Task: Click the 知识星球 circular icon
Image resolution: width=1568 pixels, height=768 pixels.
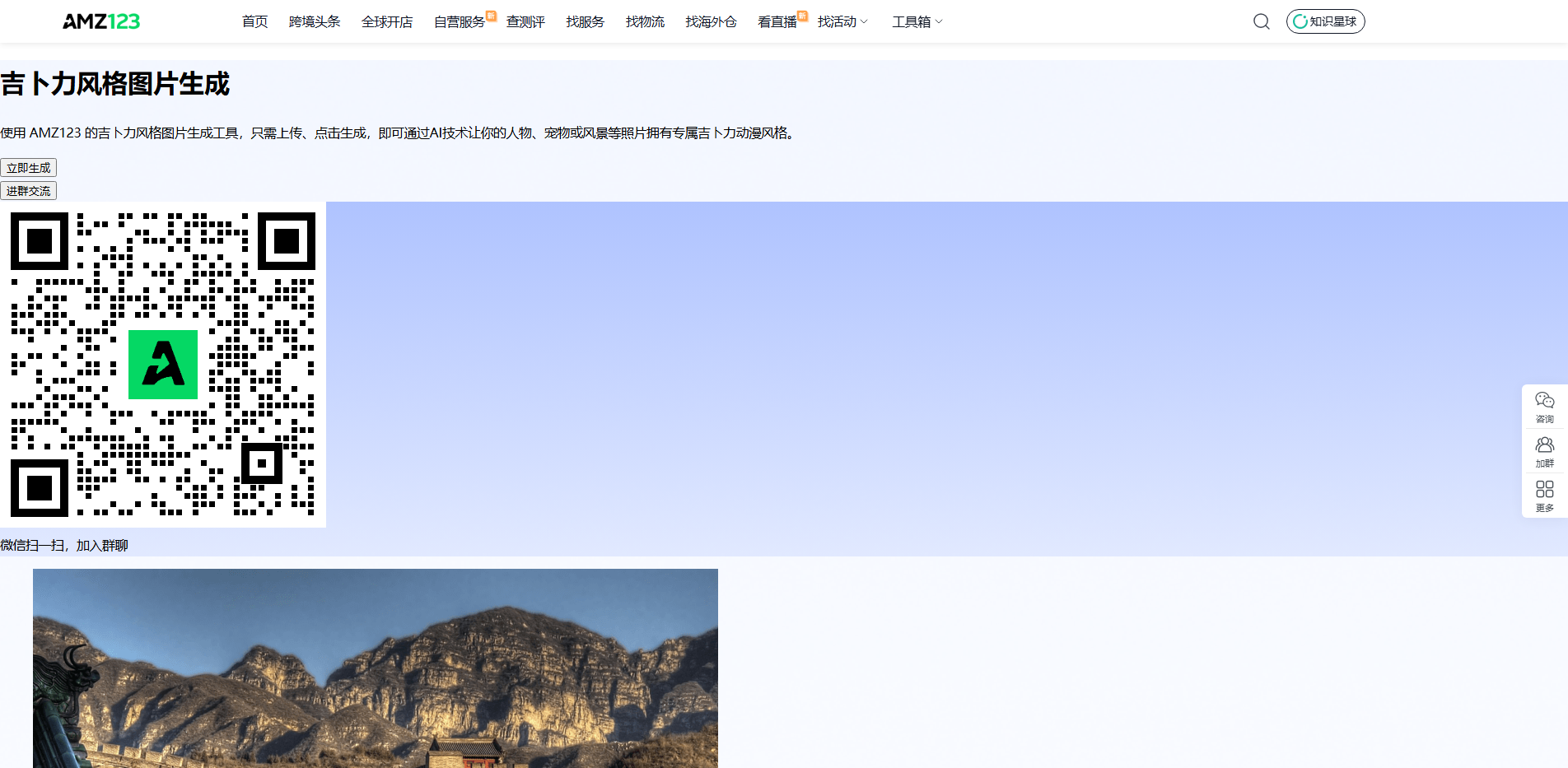Action: (x=1301, y=21)
